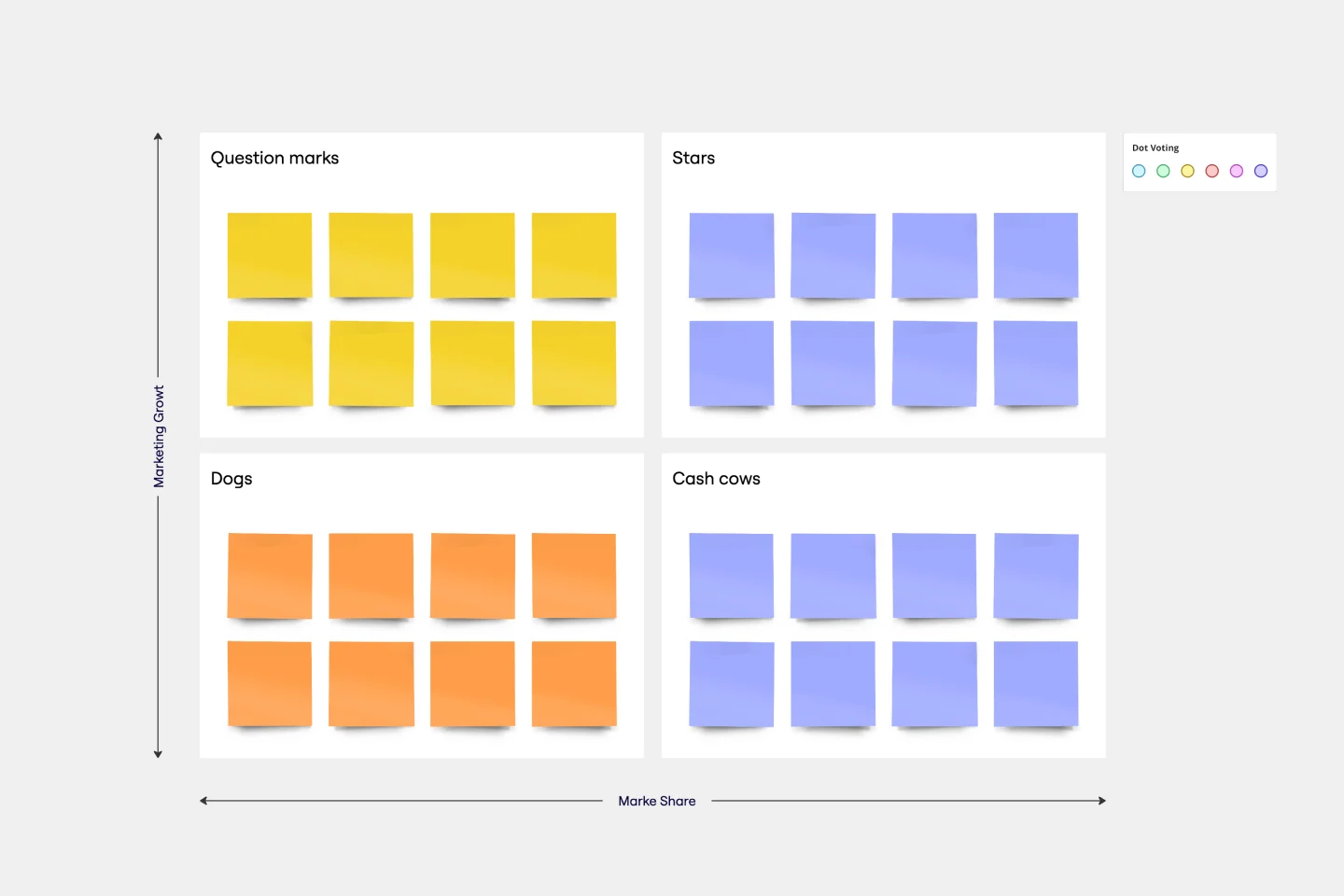Image resolution: width=1344 pixels, height=896 pixels.
Task: Select second top-row sticky note in Question marks
Action: (x=371, y=256)
